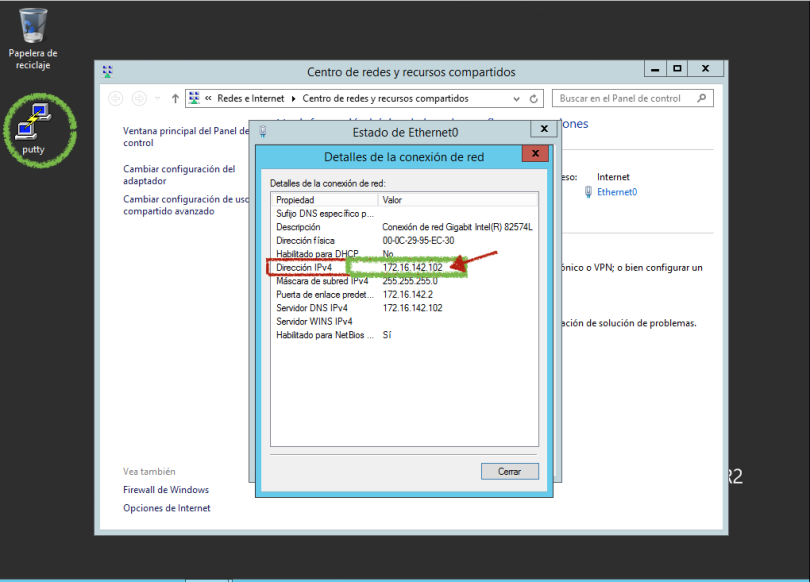
Task: Click the up-one-level arrow button
Action: point(175,99)
